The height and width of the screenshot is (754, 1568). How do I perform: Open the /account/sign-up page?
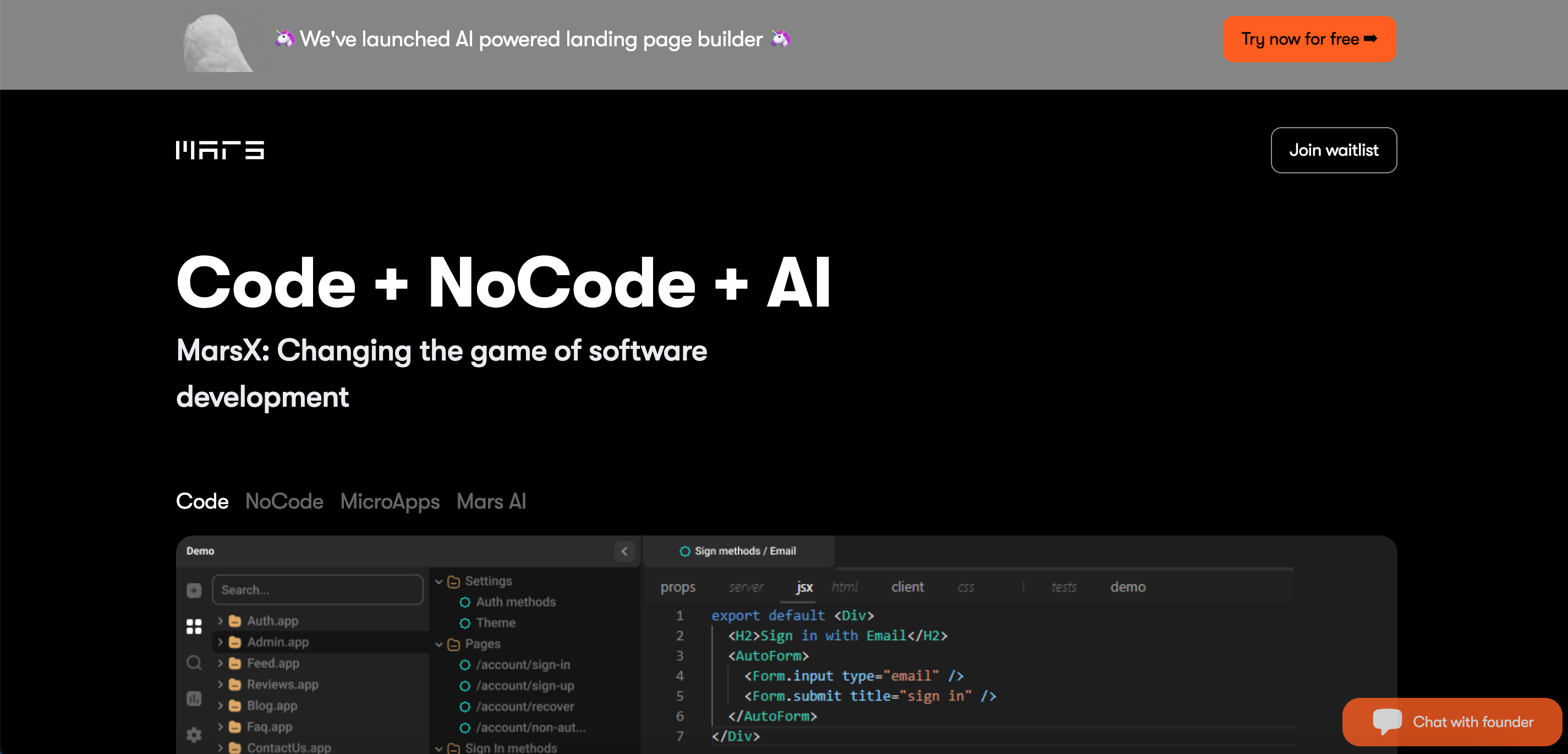[x=525, y=686]
